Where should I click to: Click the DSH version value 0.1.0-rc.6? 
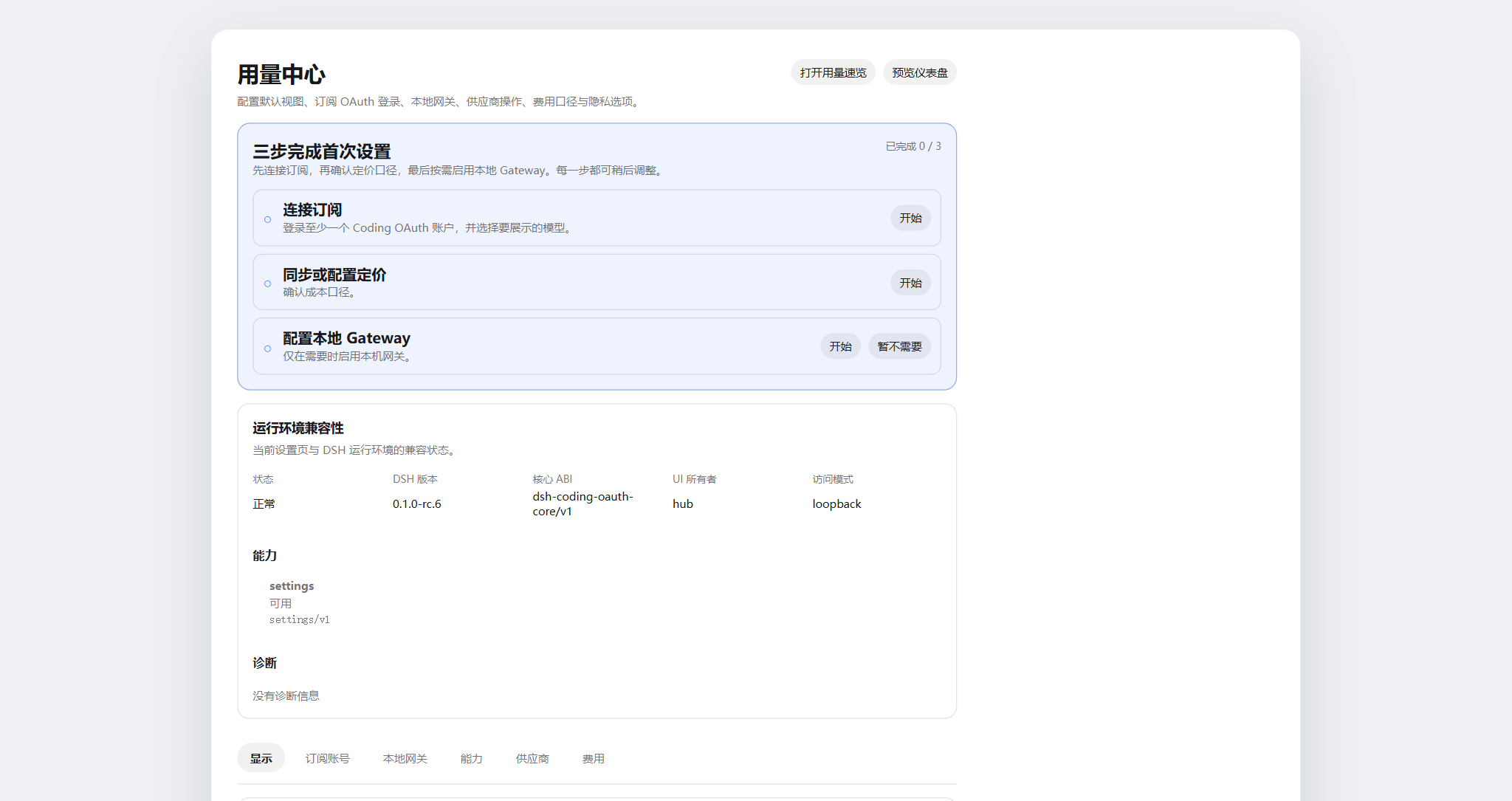click(416, 503)
